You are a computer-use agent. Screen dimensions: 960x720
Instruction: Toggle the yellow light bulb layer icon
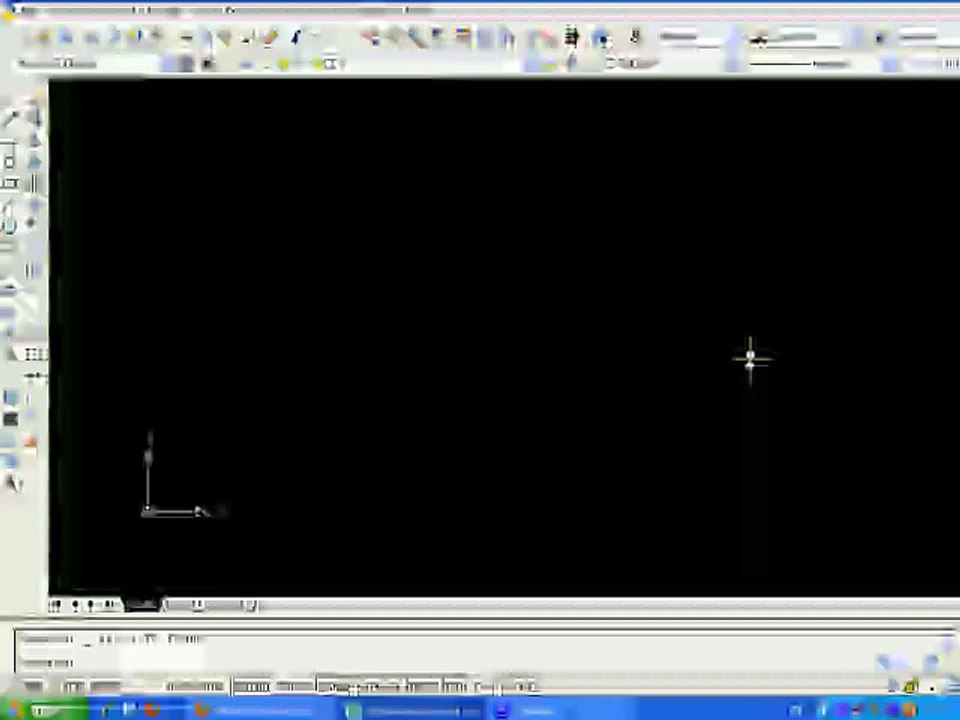pos(283,64)
